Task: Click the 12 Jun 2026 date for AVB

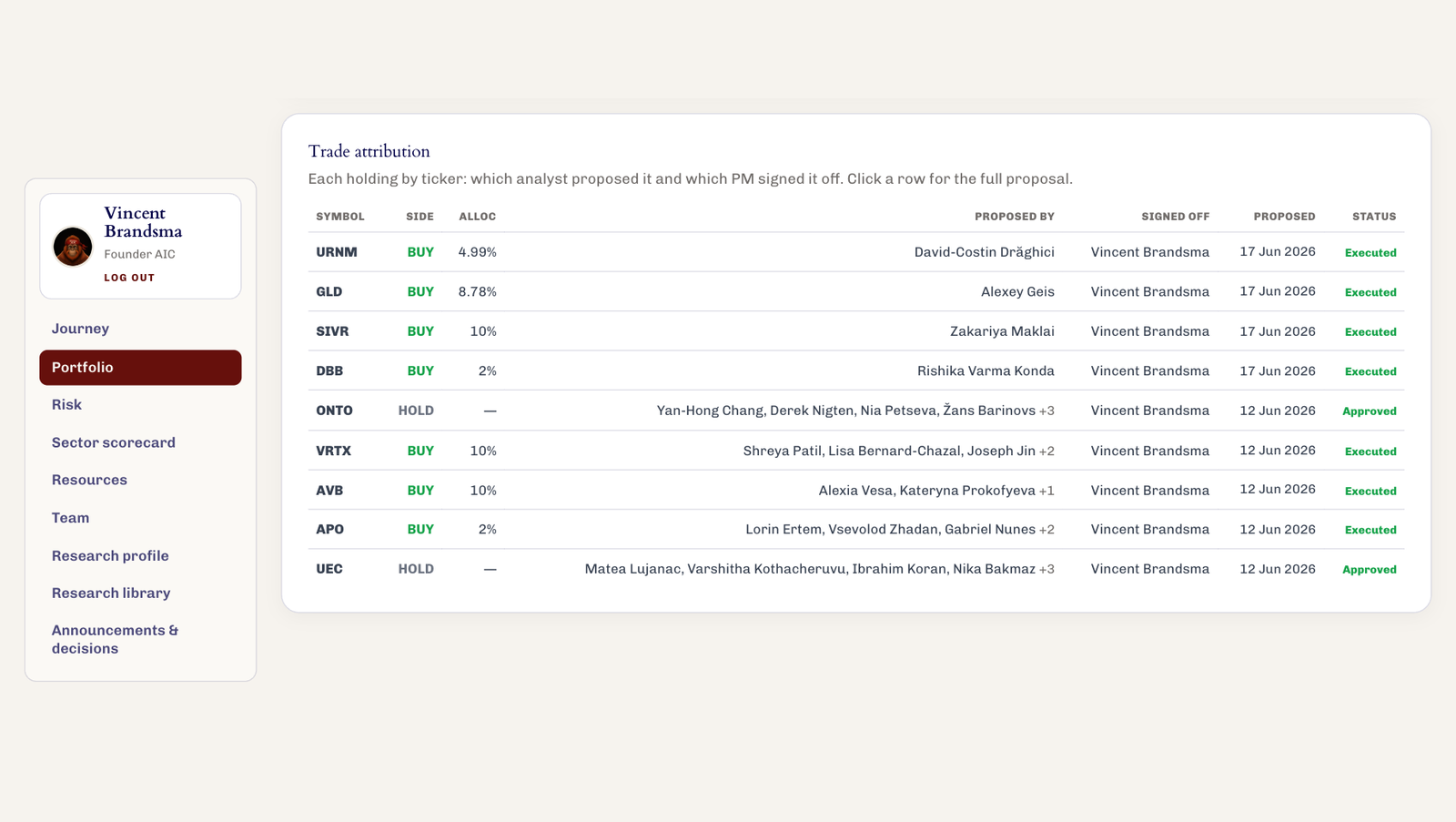Action: tap(1278, 490)
